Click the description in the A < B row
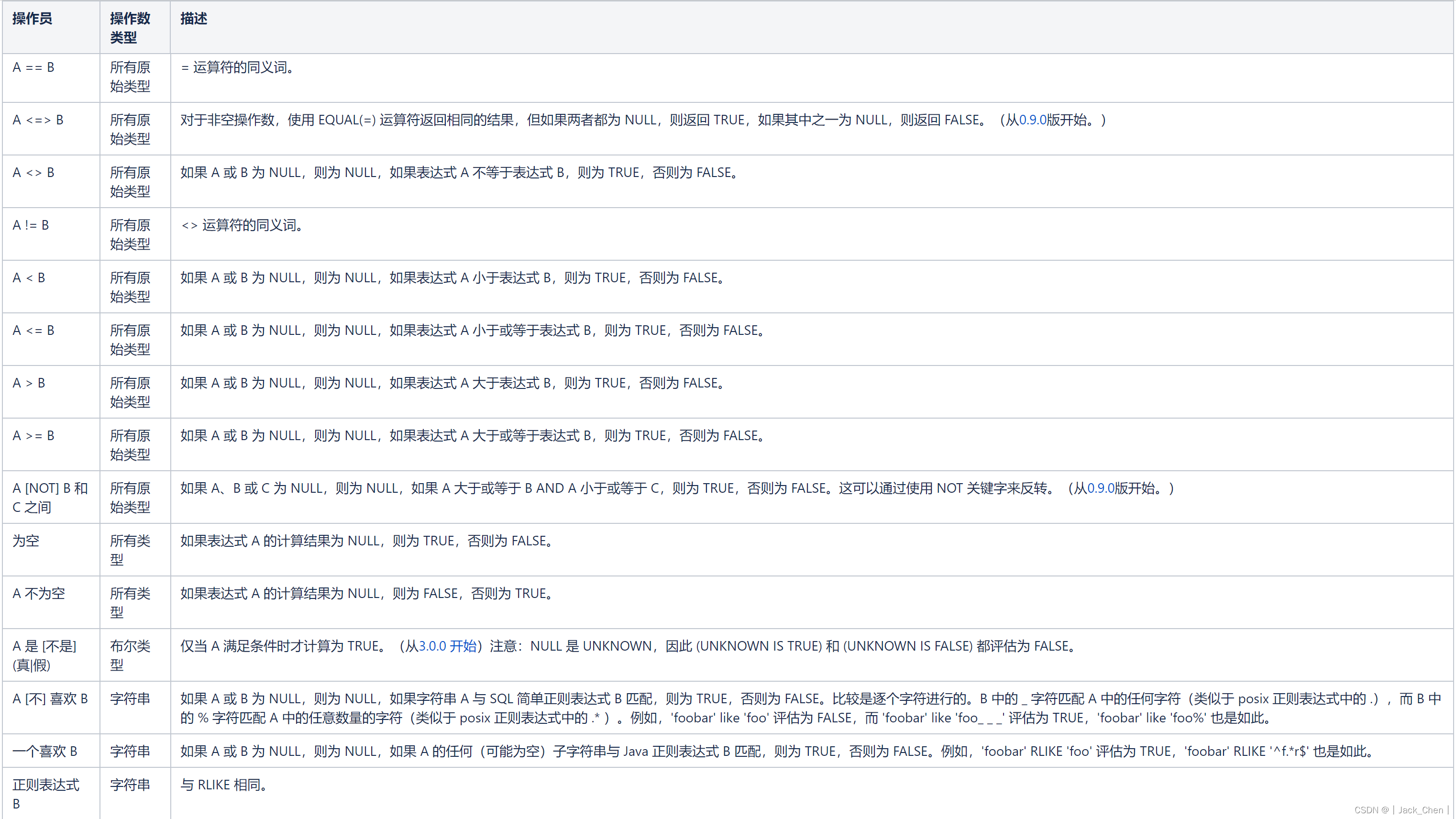Viewport: 1456px width, 819px height. [453, 277]
